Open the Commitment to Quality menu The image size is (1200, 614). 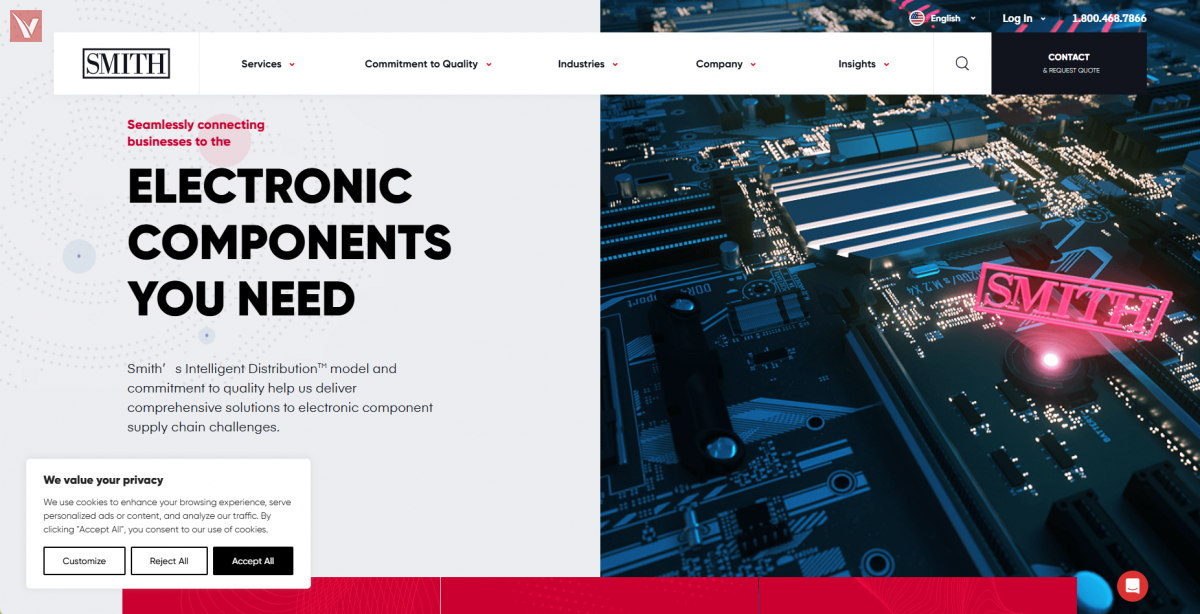(x=428, y=64)
